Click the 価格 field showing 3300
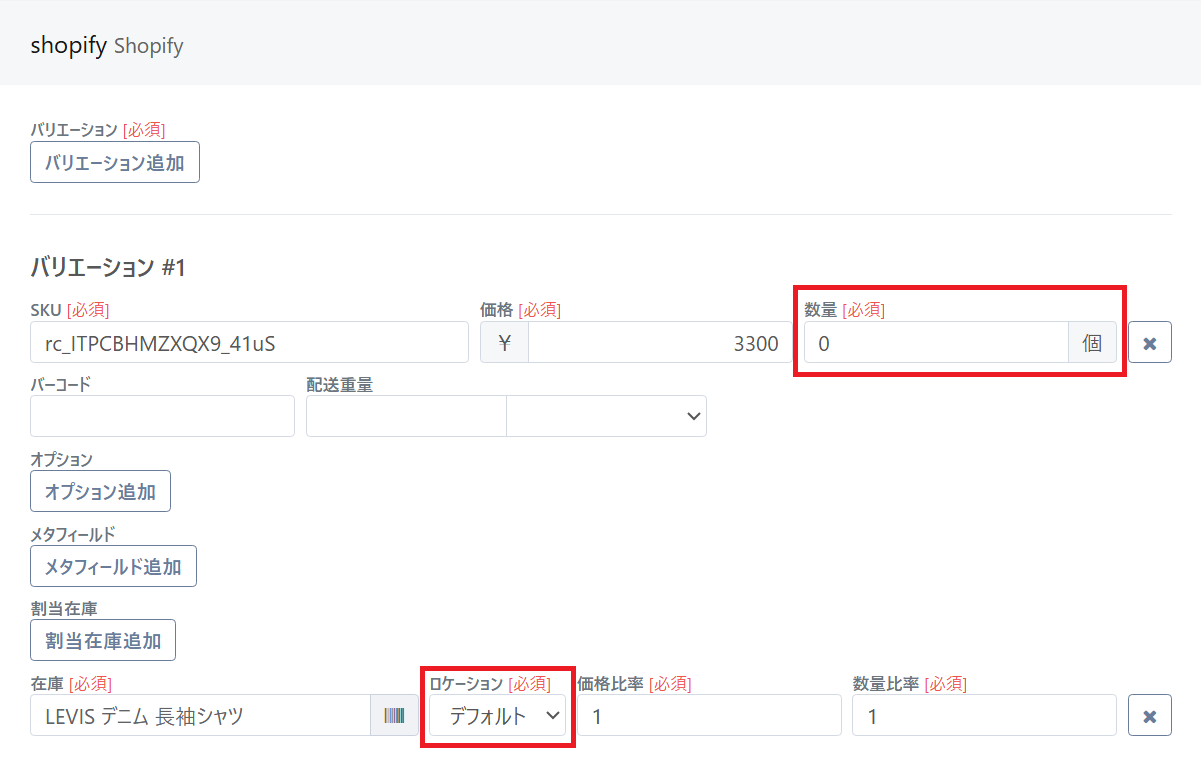The height and width of the screenshot is (768, 1201). coord(660,343)
